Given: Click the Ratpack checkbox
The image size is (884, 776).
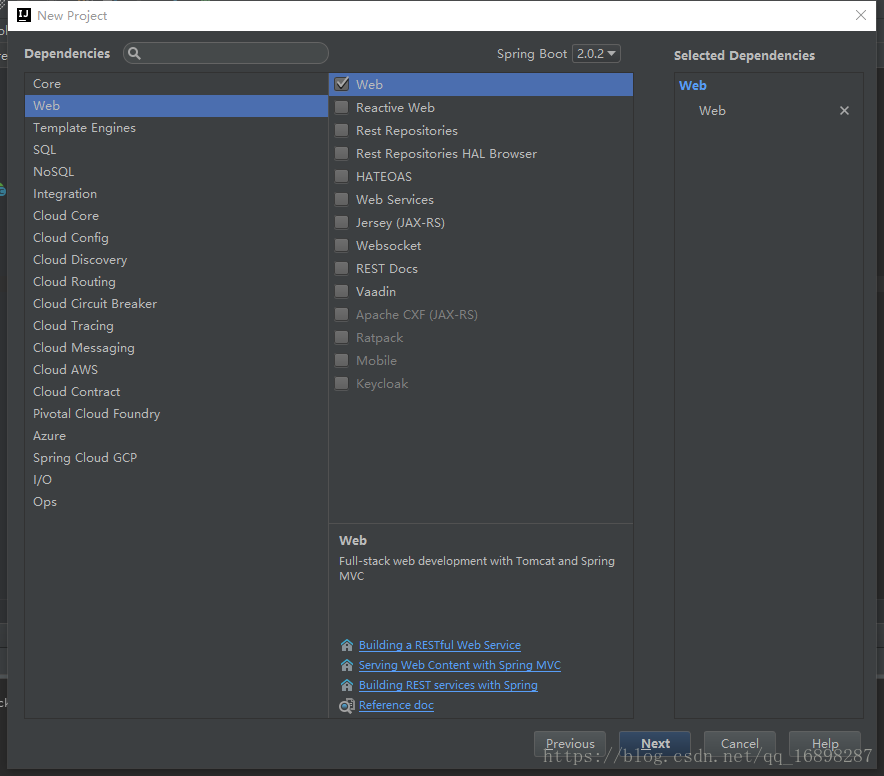Looking at the screenshot, I should (342, 337).
